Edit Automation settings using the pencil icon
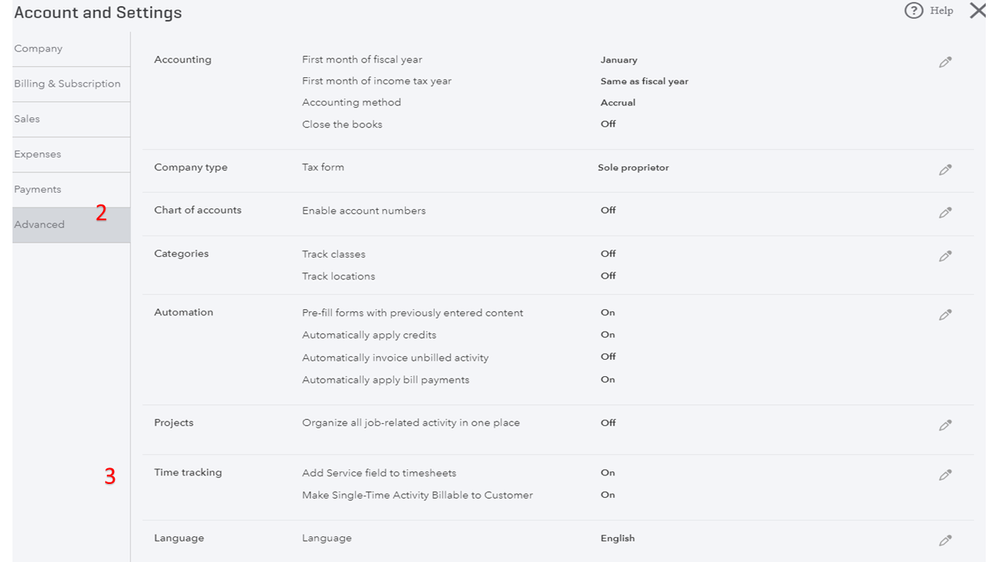 tap(945, 315)
